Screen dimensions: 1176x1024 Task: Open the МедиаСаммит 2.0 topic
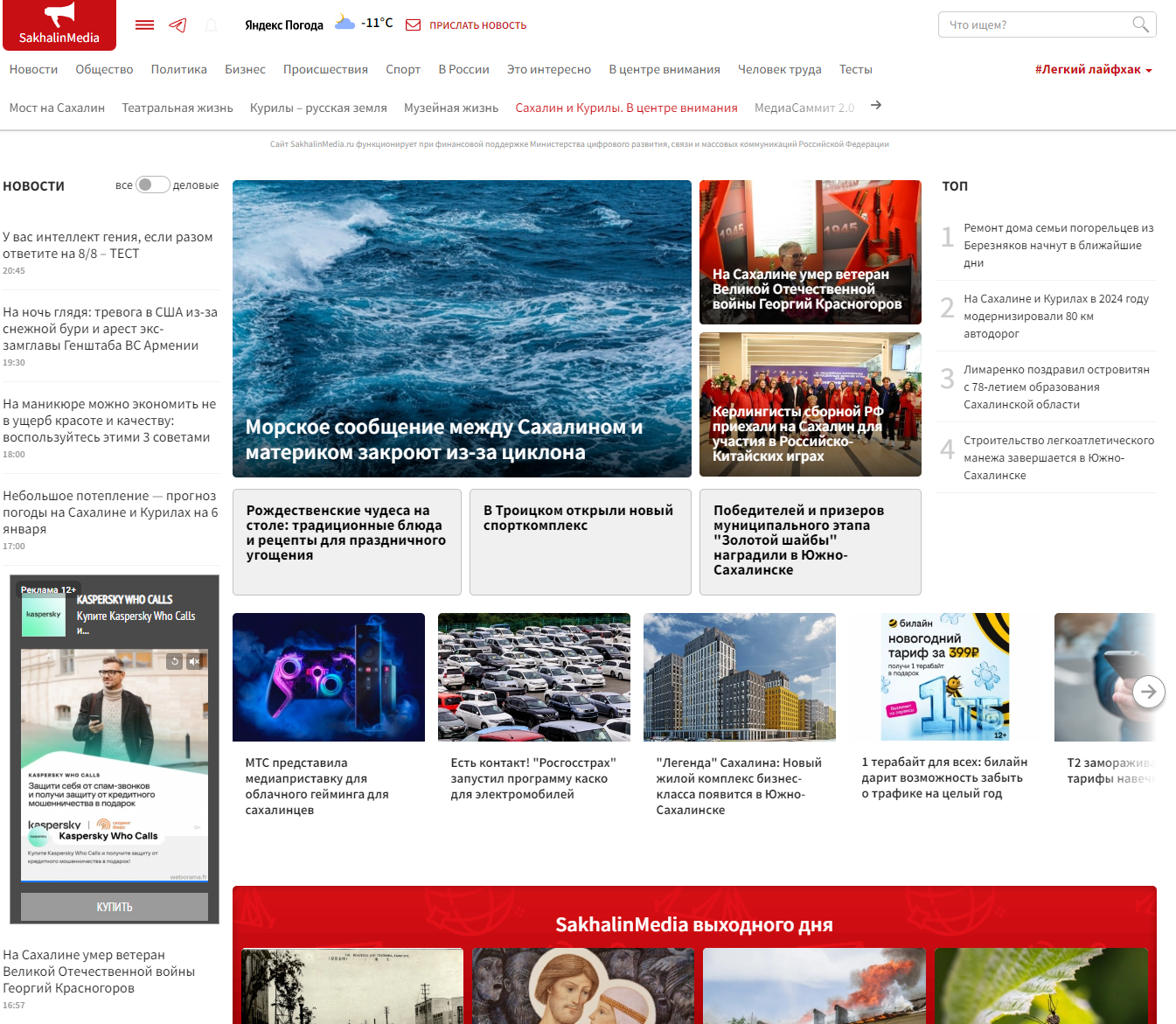pos(804,108)
